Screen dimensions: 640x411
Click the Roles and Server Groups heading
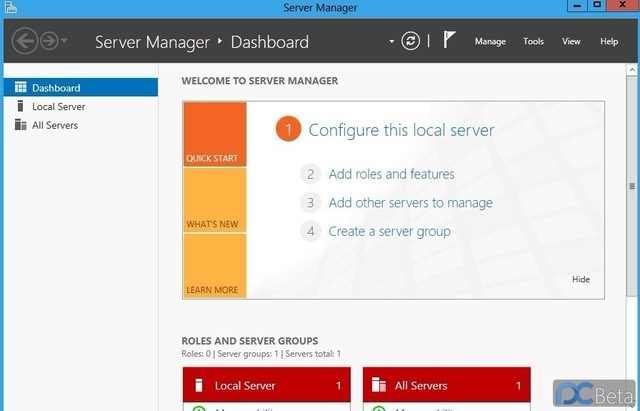[x=250, y=341]
